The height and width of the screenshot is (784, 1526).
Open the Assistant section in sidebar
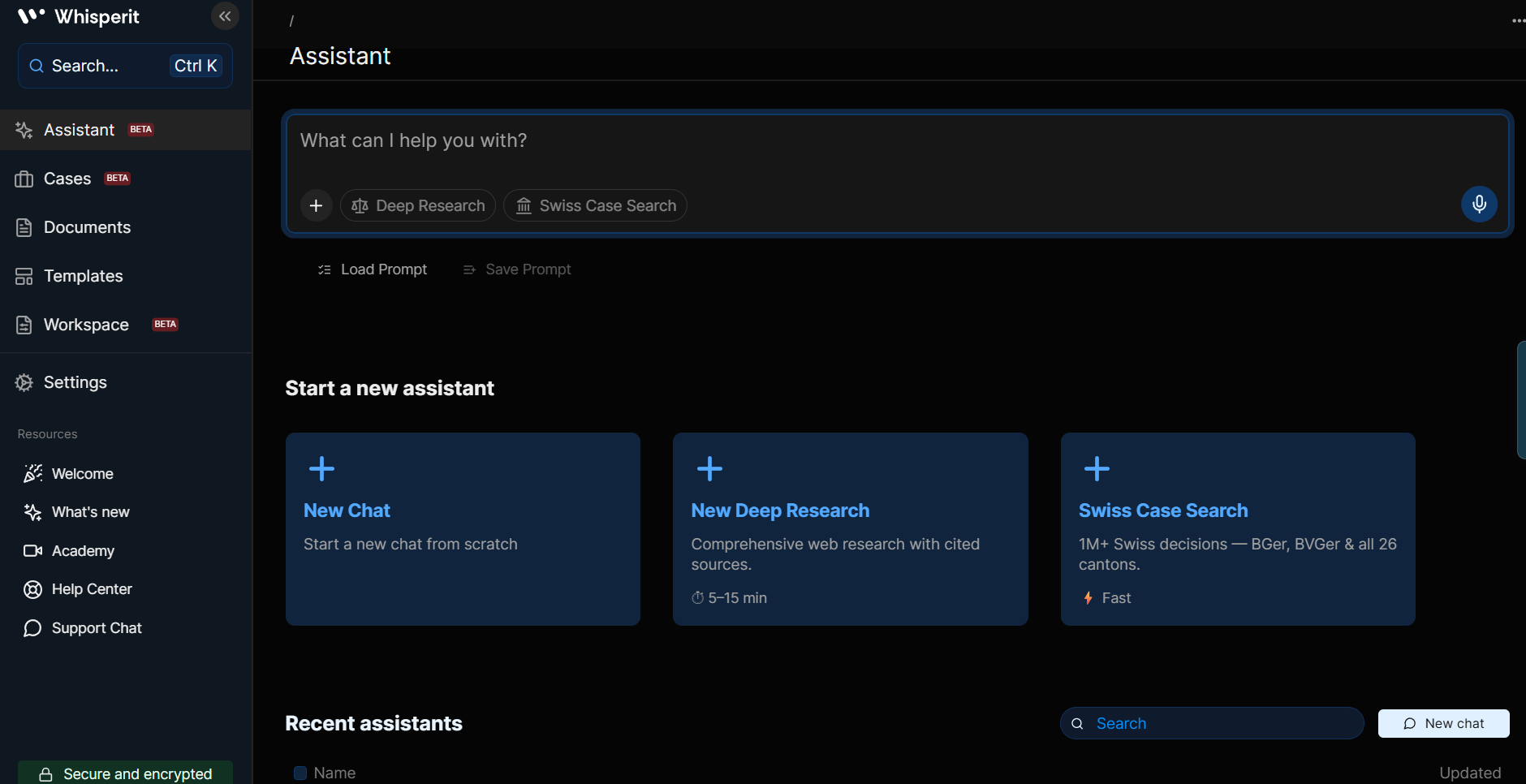(126, 130)
